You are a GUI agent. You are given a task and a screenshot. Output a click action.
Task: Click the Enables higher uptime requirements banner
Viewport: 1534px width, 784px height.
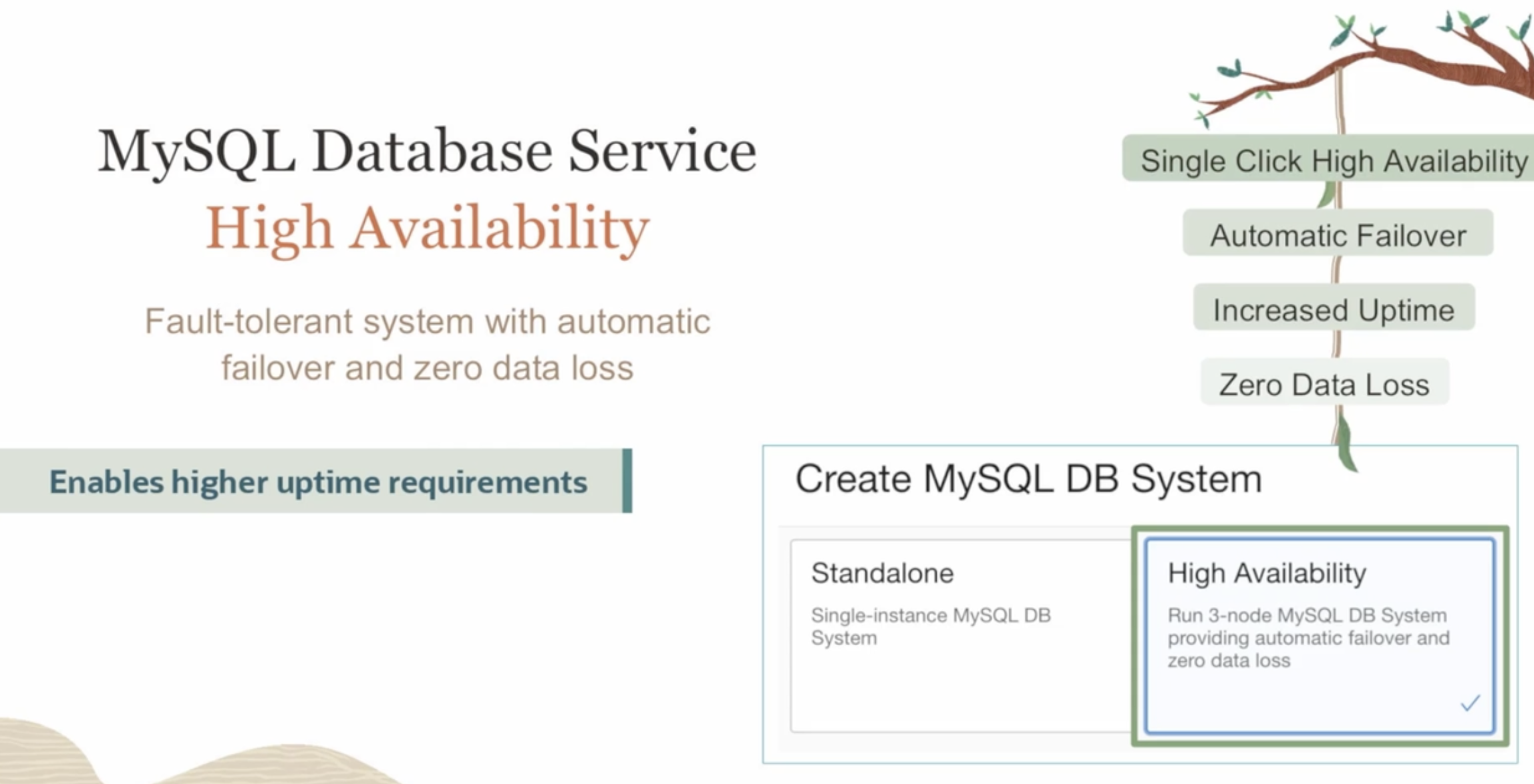[318, 481]
